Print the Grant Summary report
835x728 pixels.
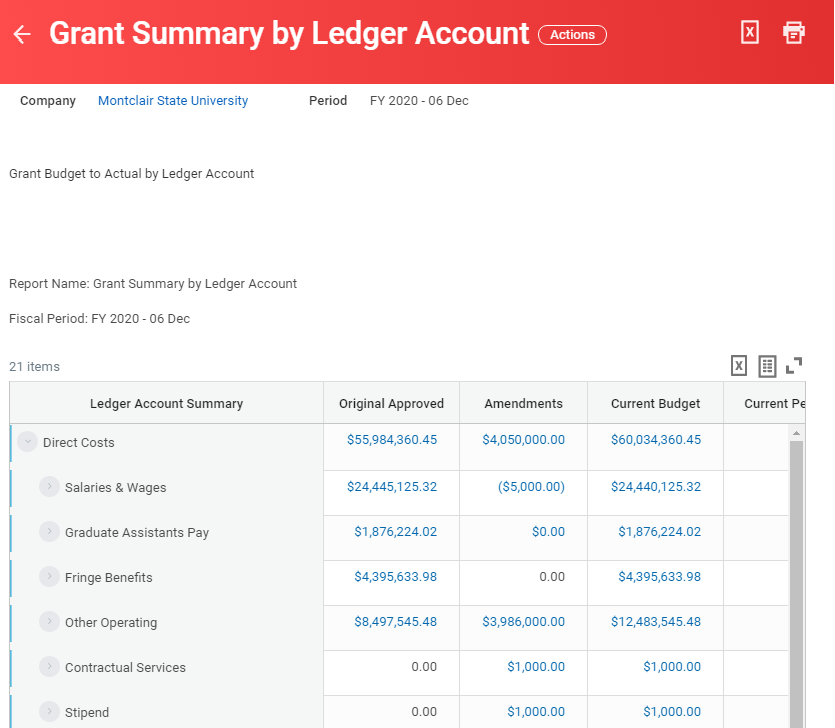(x=794, y=32)
